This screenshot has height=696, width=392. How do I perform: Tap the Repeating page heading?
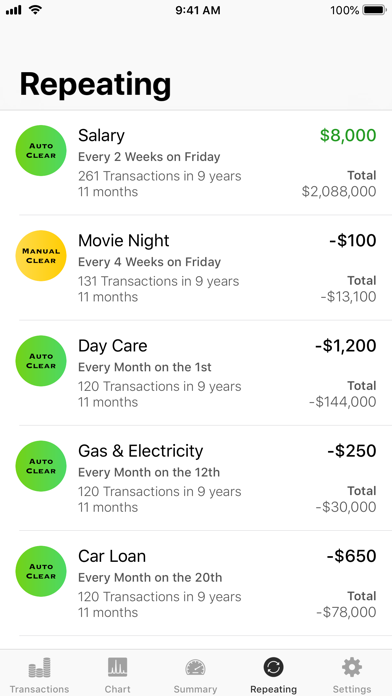95,84
